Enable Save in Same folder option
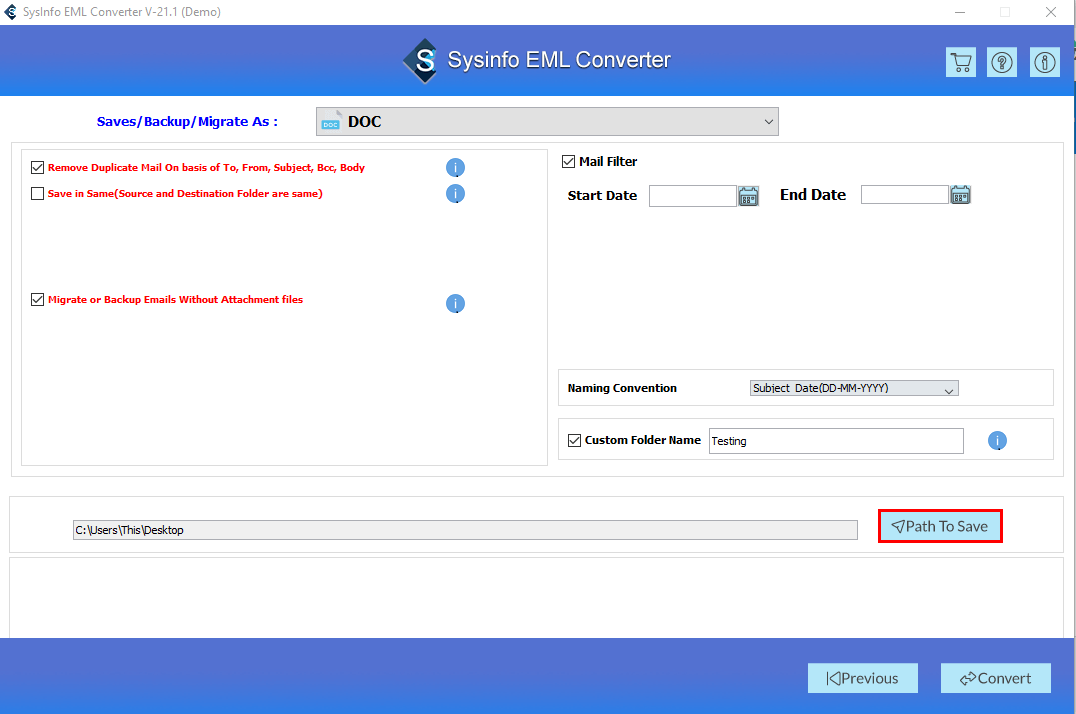 (x=37, y=193)
